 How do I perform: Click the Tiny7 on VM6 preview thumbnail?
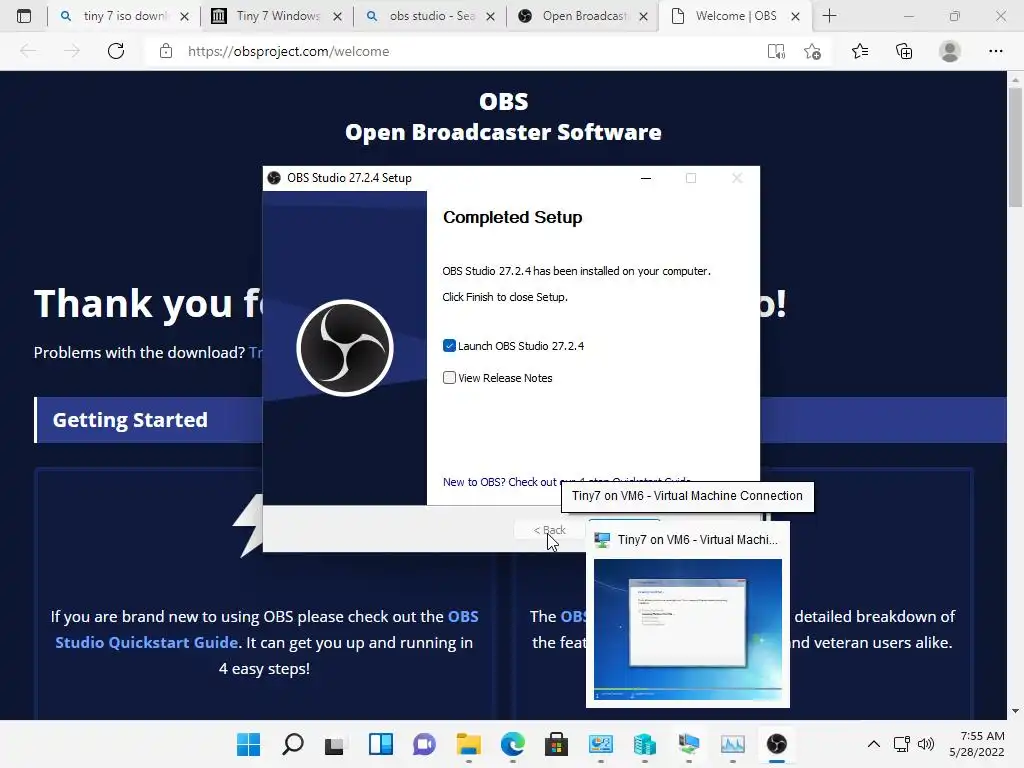(x=688, y=629)
